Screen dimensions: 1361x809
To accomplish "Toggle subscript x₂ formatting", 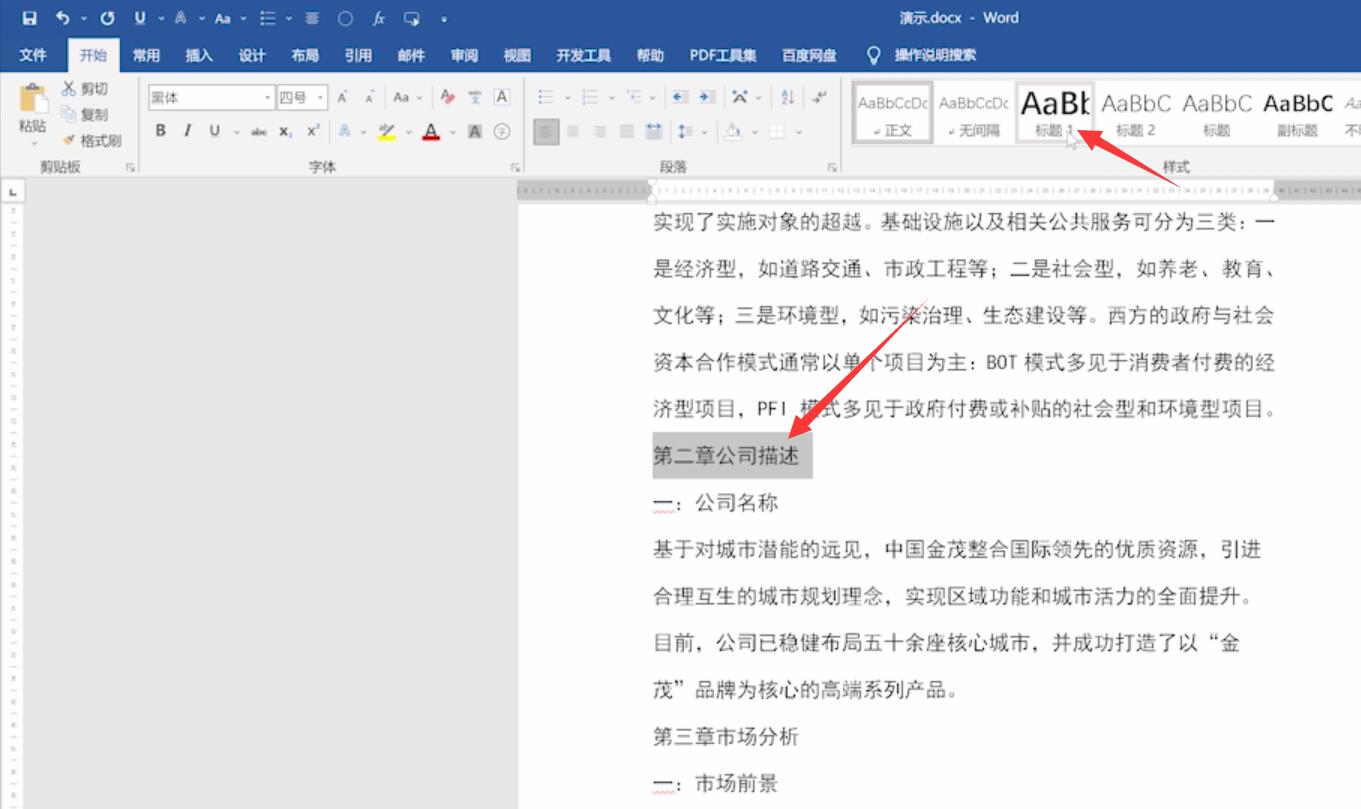I will coord(286,131).
